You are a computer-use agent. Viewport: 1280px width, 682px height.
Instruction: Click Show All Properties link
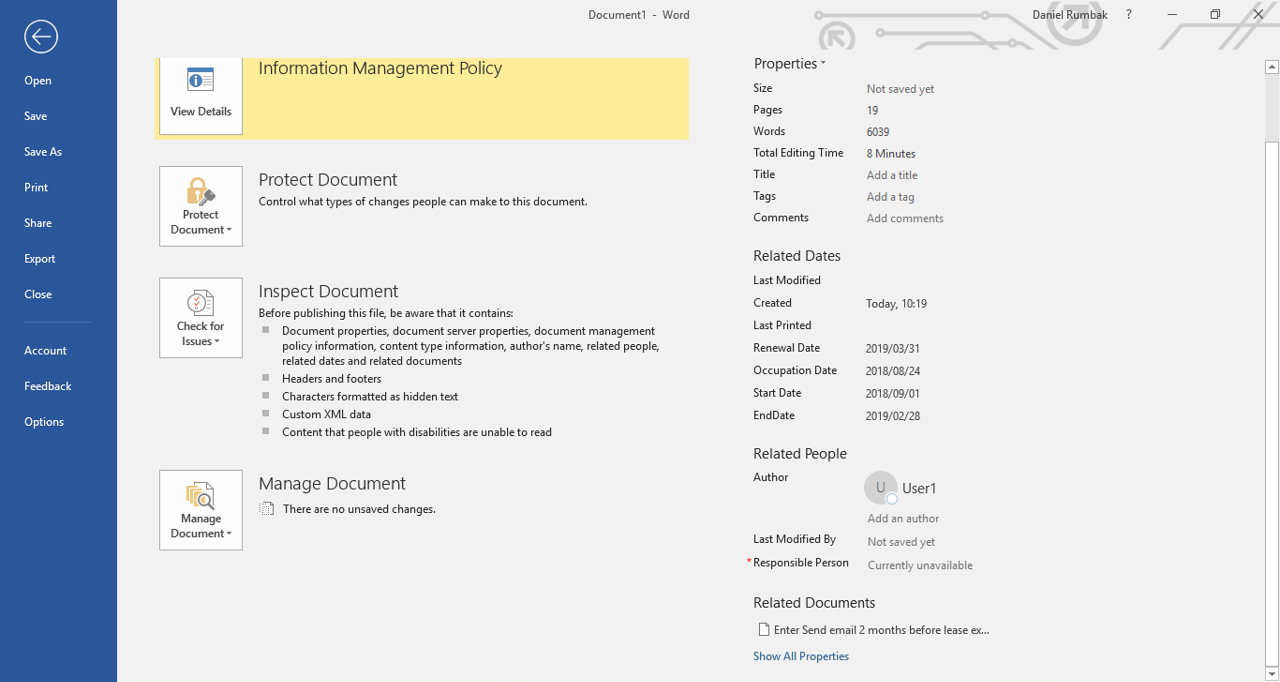(x=801, y=657)
